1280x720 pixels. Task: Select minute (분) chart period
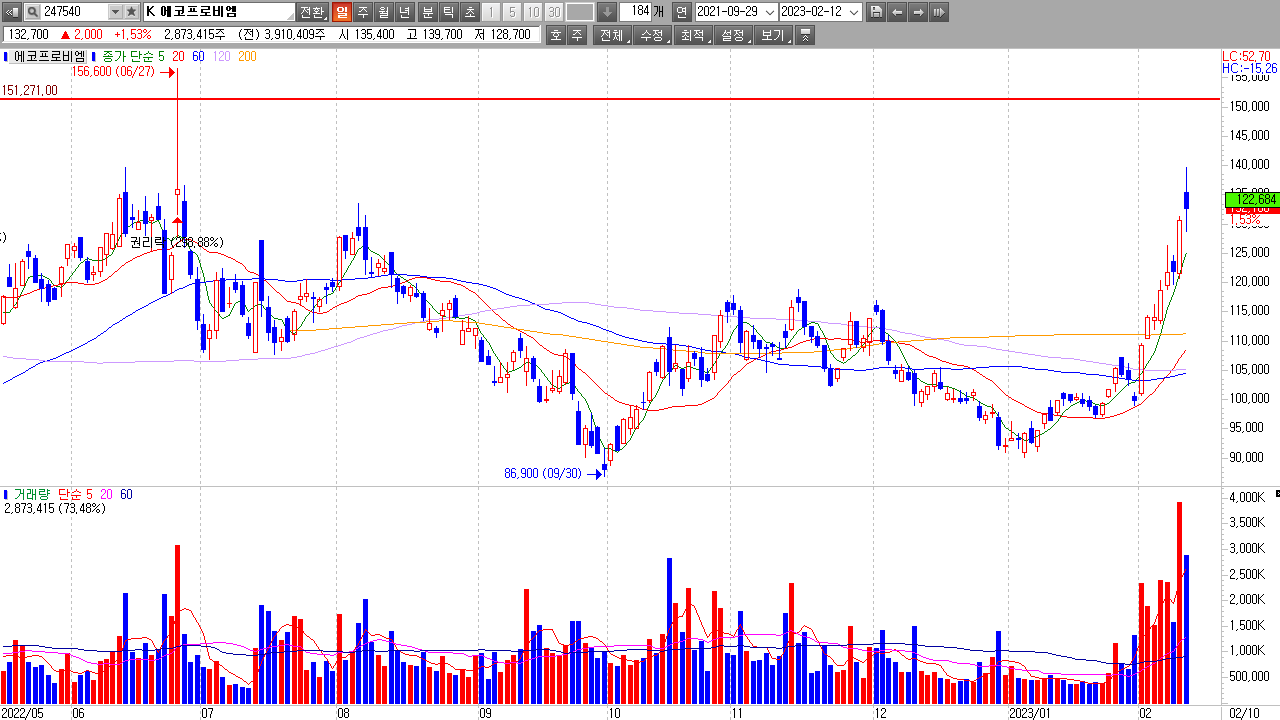(x=427, y=12)
